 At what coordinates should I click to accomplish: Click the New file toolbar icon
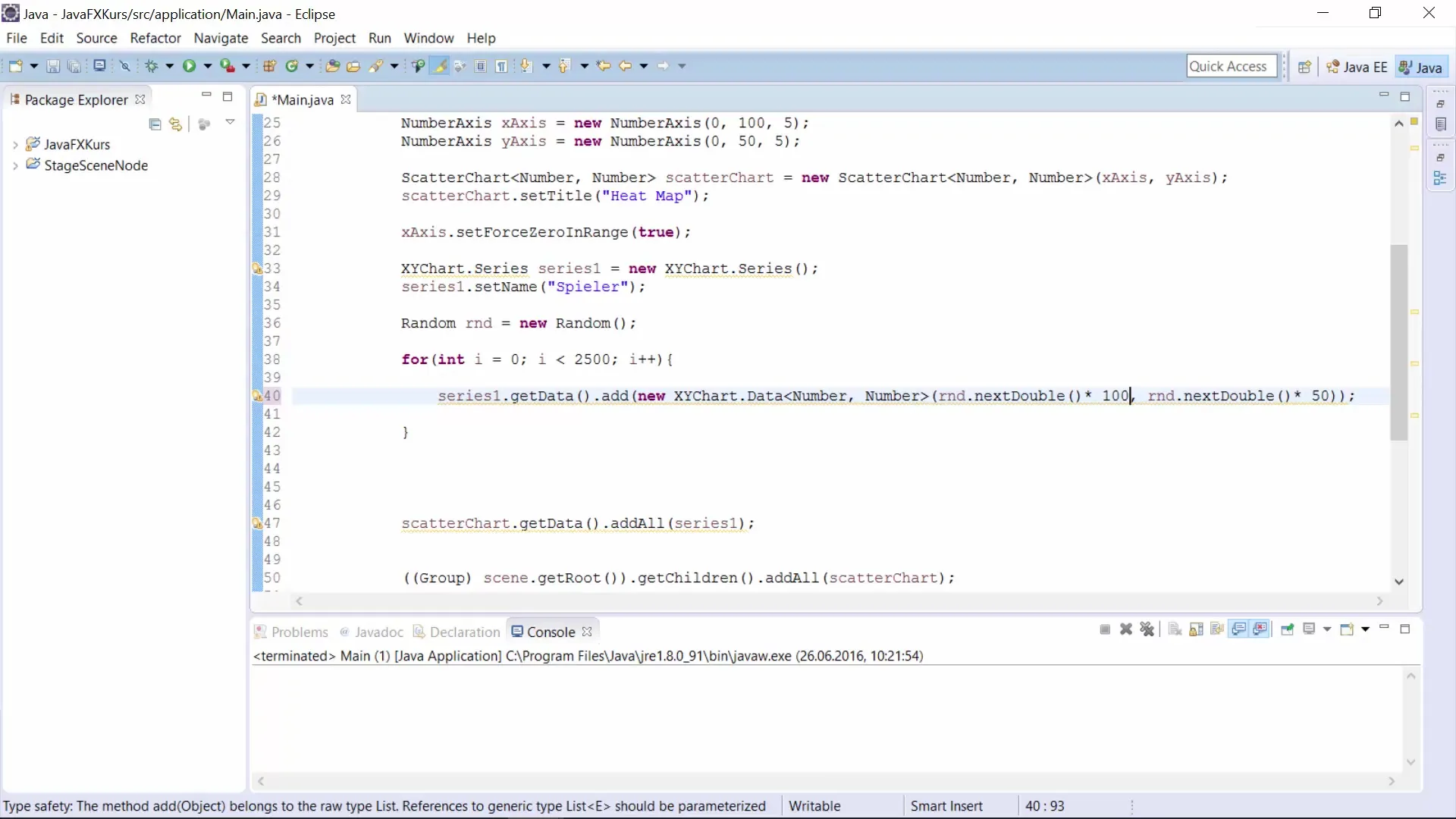tap(15, 66)
